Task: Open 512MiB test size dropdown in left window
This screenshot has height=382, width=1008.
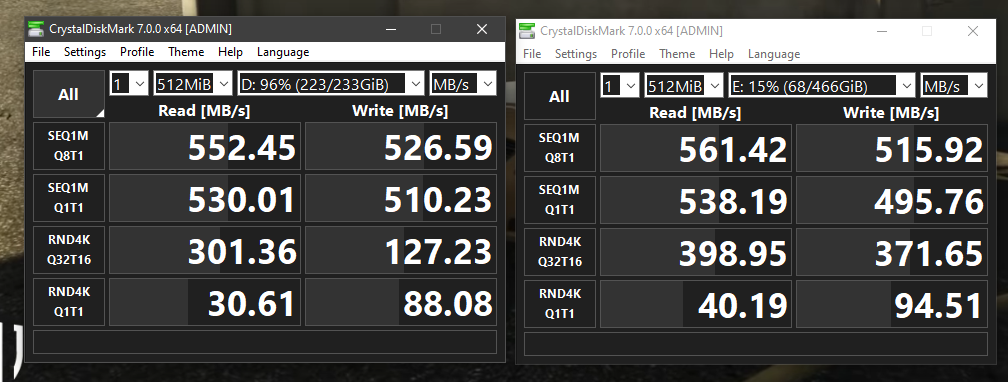Action: pyautogui.click(x=193, y=84)
